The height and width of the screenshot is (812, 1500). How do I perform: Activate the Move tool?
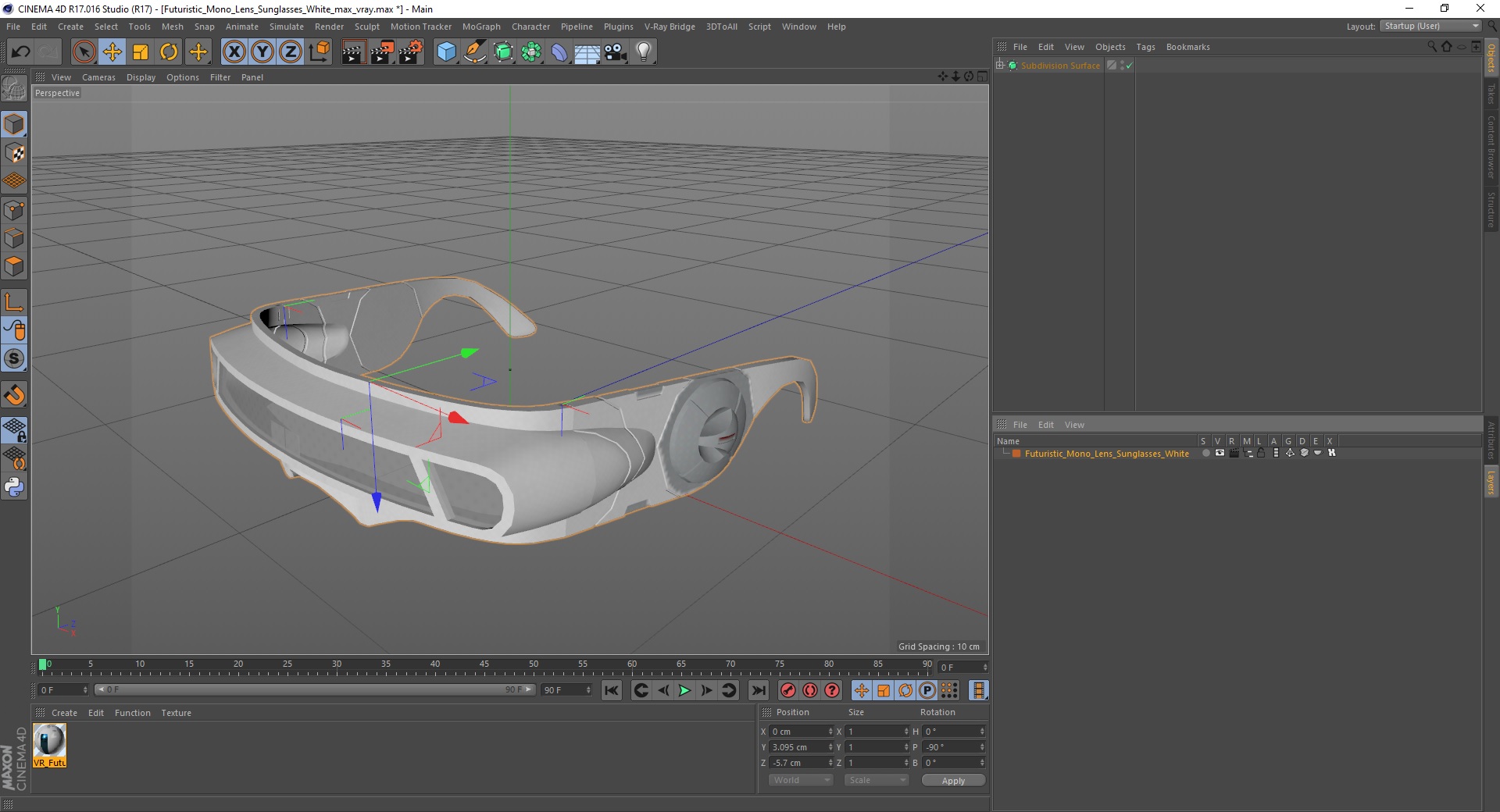112,52
